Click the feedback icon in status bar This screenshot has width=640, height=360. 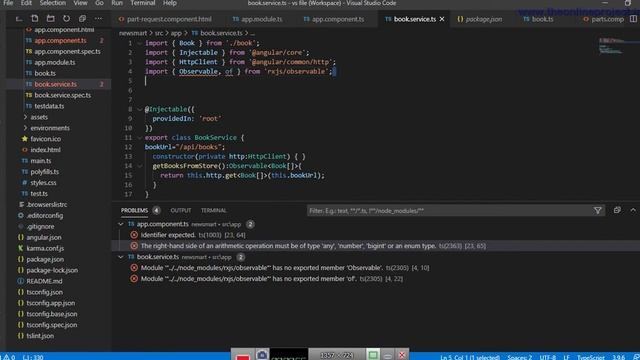(636, 357)
